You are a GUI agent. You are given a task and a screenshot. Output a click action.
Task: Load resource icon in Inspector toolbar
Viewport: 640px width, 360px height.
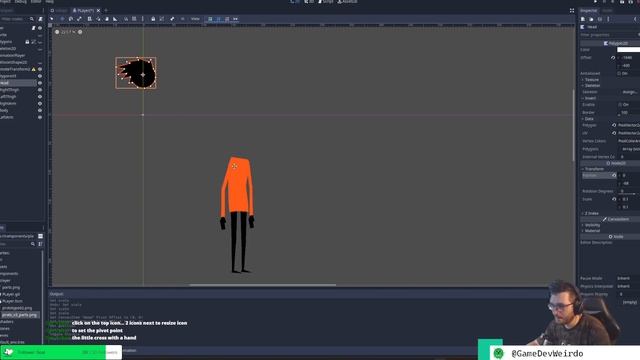click(591, 19)
